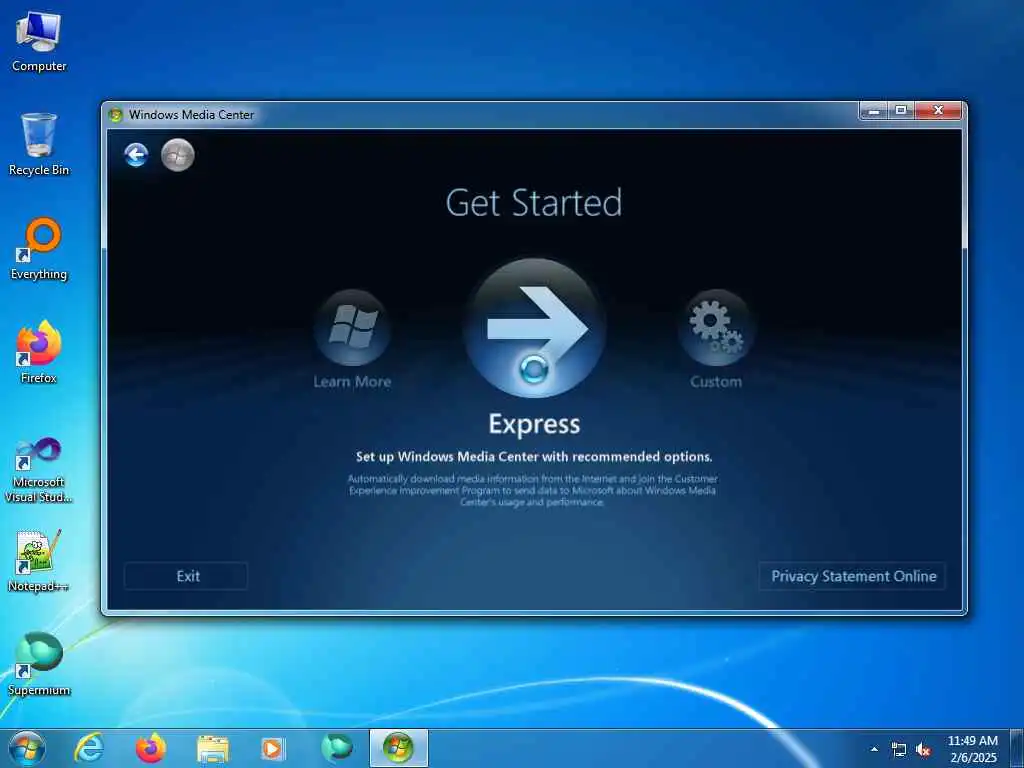Select the Firefox desktop shortcut
1024x768 pixels.
pyautogui.click(x=39, y=353)
